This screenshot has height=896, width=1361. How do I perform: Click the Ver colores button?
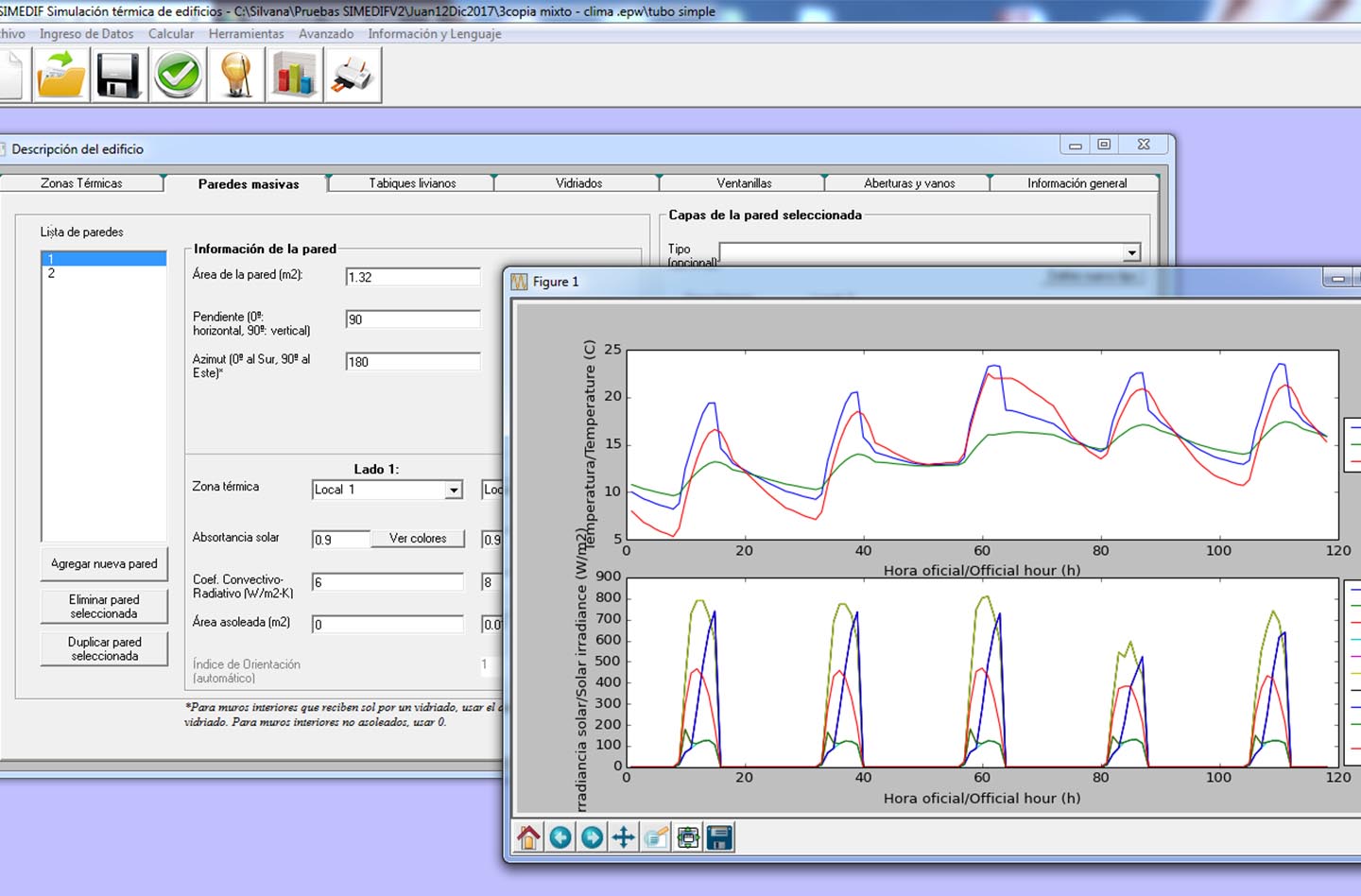pyautogui.click(x=418, y=539)
